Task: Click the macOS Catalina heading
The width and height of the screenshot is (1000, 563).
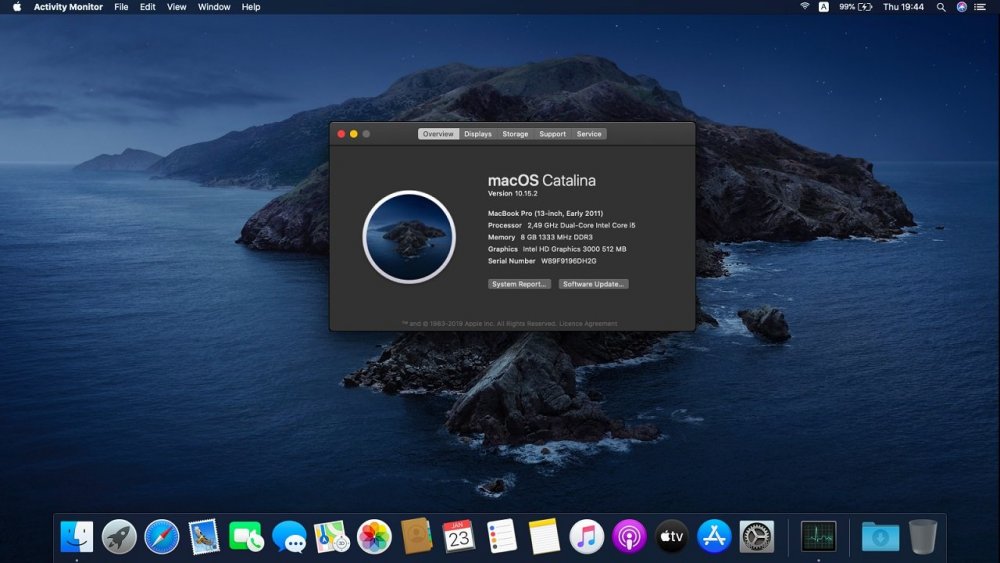Action: pyautogui.click(x=541, y=180)
